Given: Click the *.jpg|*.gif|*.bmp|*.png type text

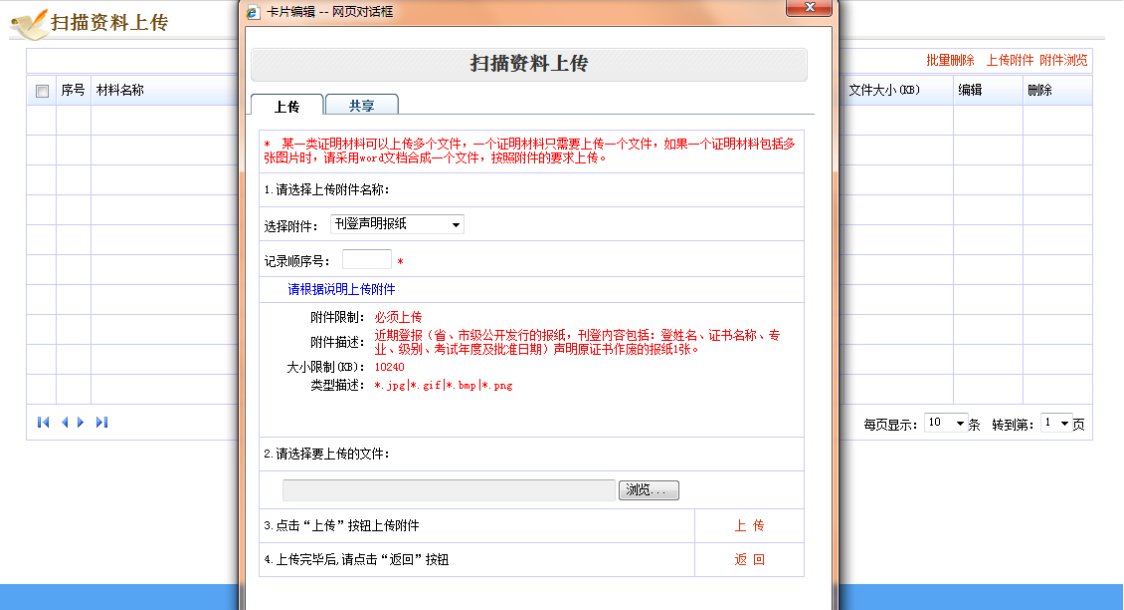Looking at the screenshot, I should [x=443, y=386].
